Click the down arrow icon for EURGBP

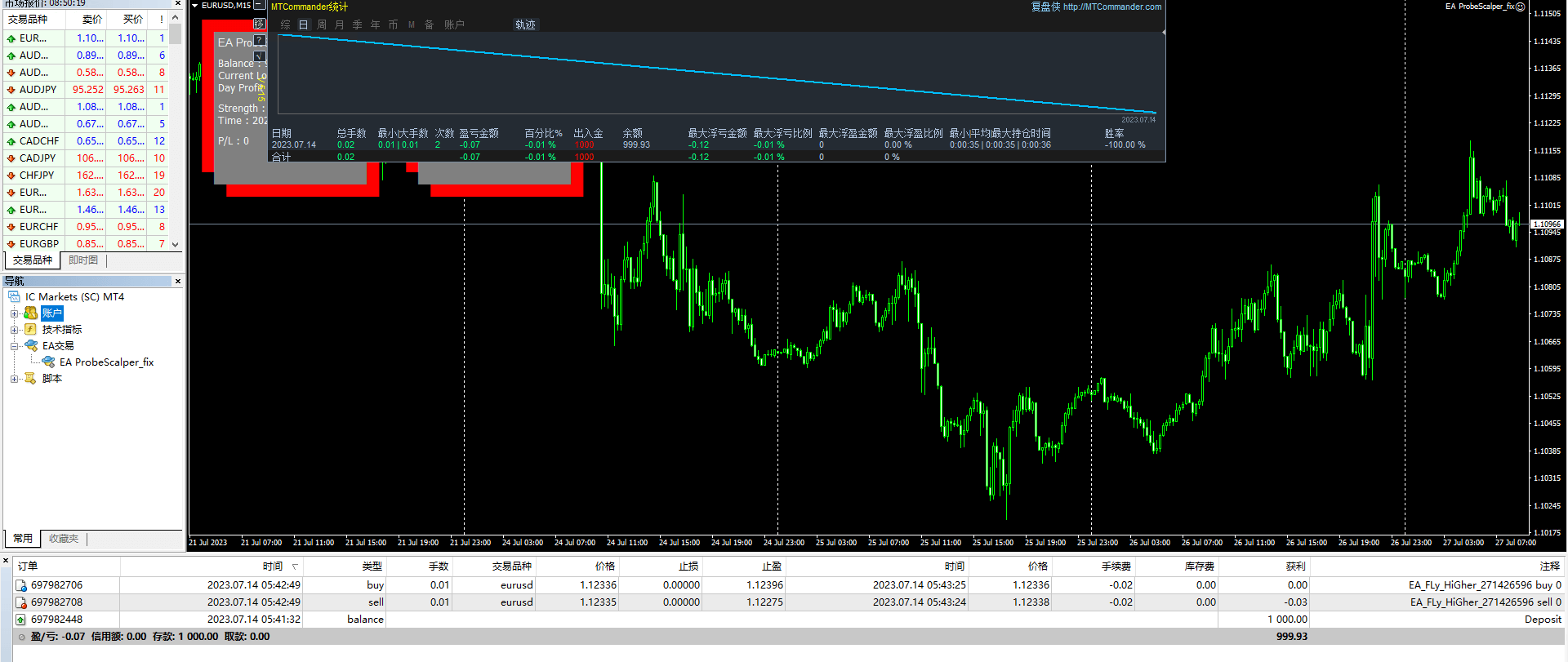(11, 244)
